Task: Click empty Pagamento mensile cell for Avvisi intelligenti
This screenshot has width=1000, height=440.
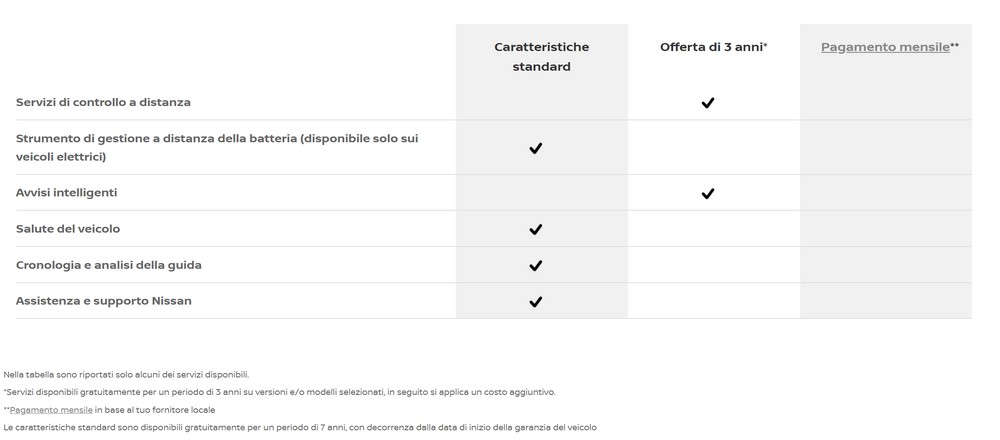Action: tap(886, 193)
